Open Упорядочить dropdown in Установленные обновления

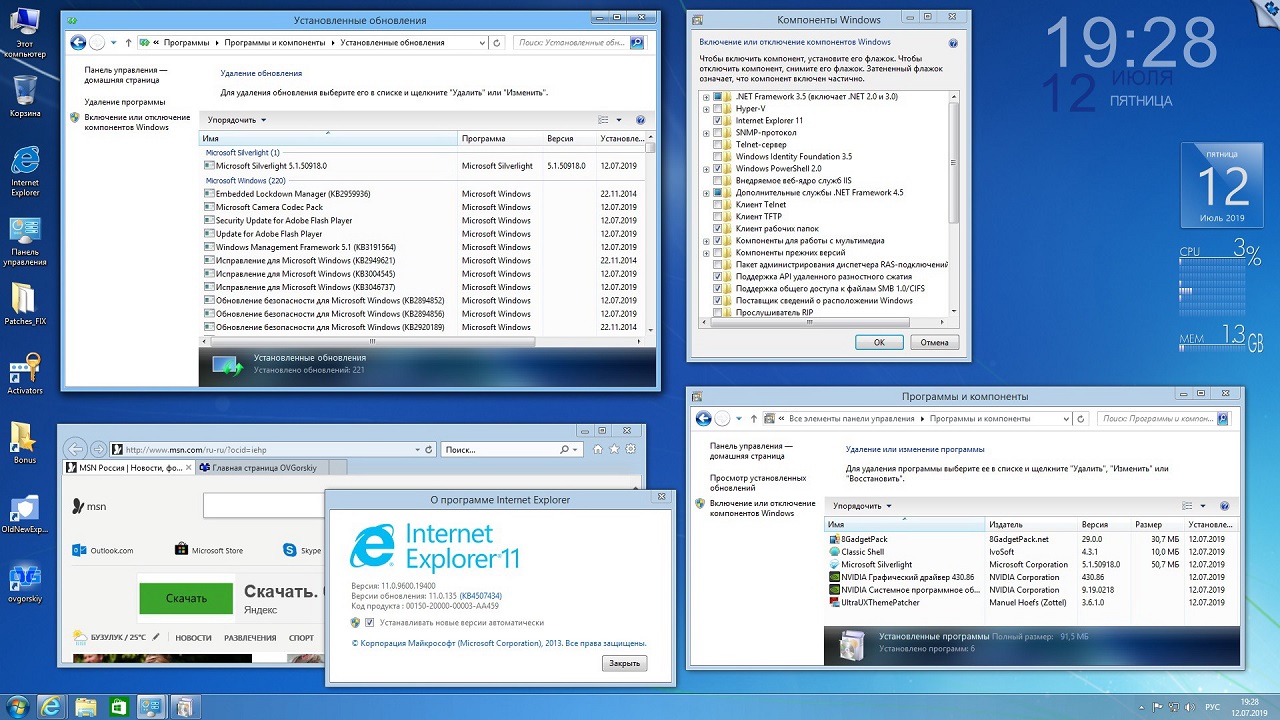(x=236, y=120)
